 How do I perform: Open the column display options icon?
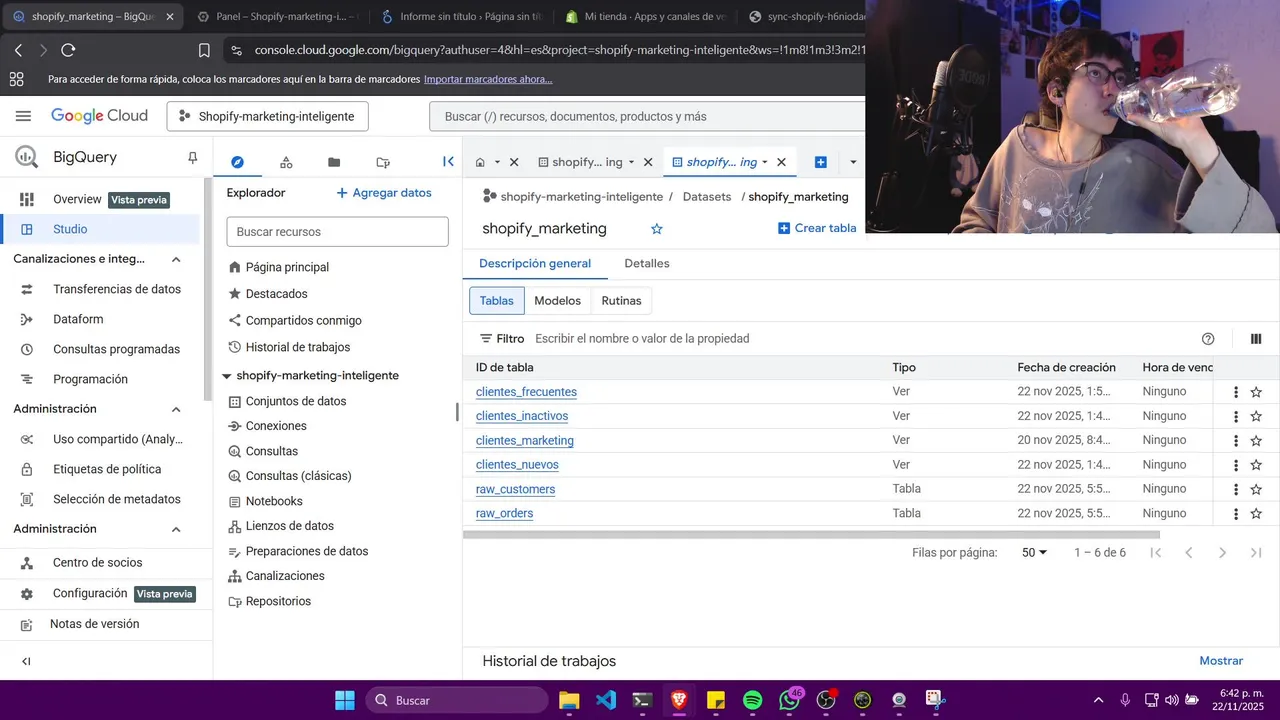1256,339
